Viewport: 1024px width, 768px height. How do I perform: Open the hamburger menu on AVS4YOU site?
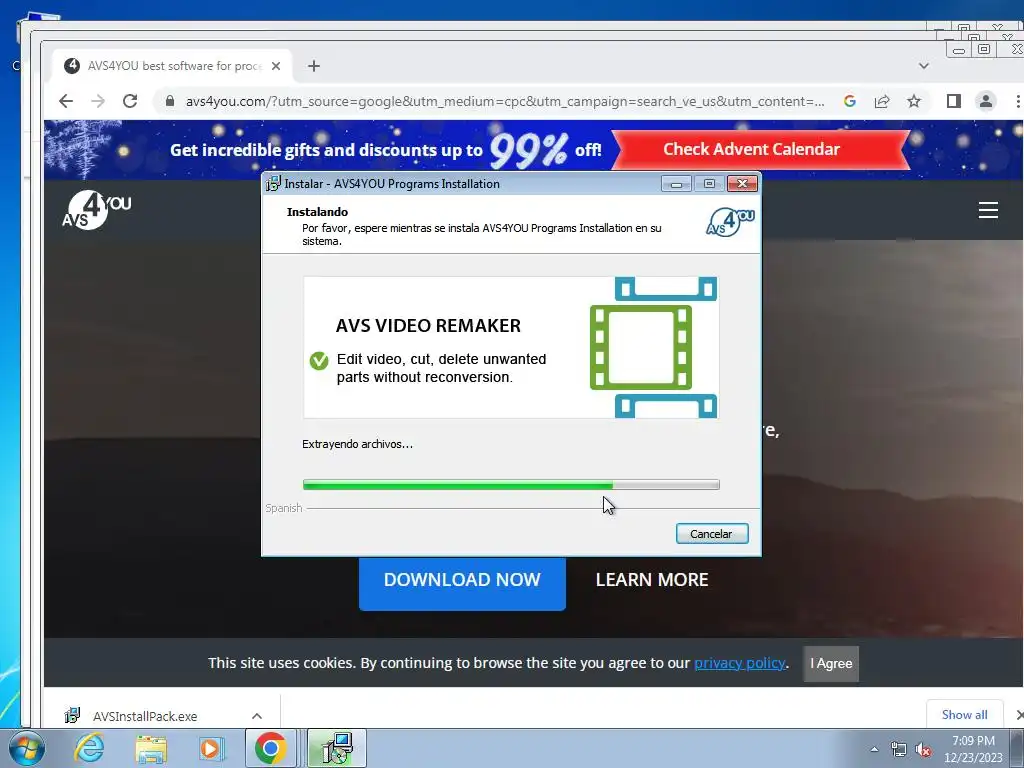[x=988, y=210]
